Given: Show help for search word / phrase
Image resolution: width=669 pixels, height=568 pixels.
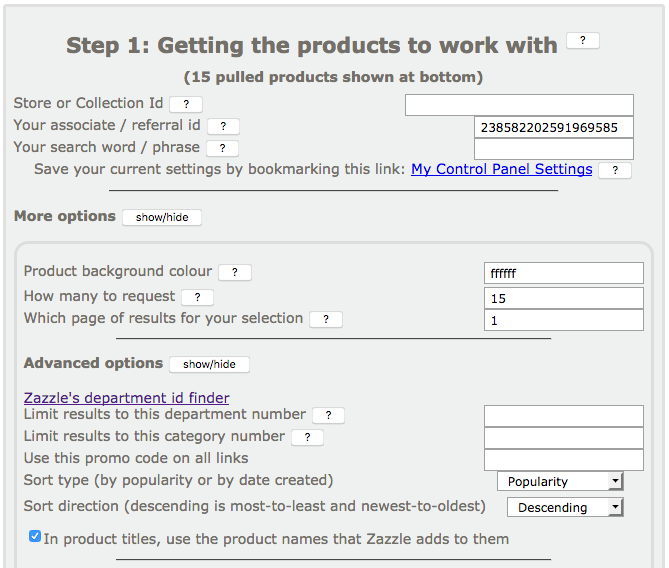Looking at the screenshot, I should pos(222,148).
